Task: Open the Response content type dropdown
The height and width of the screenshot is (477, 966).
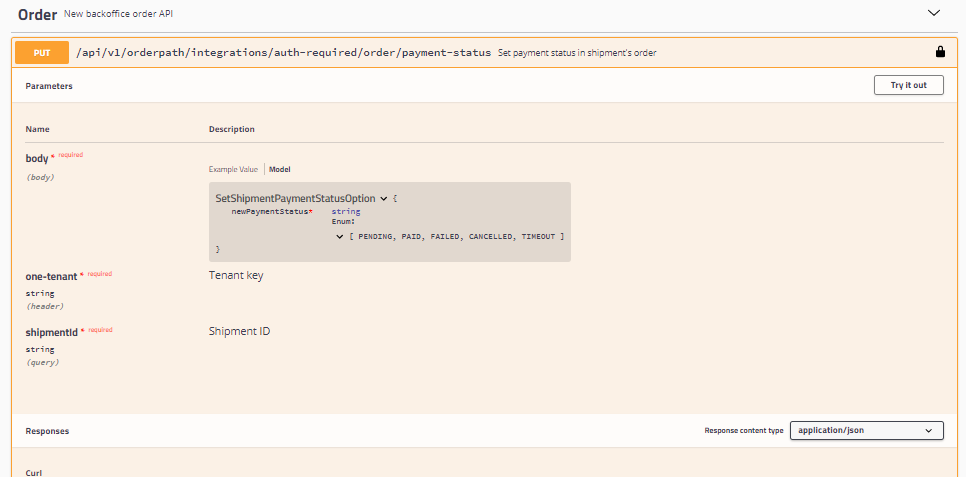Action: click(x=866, y=431)
